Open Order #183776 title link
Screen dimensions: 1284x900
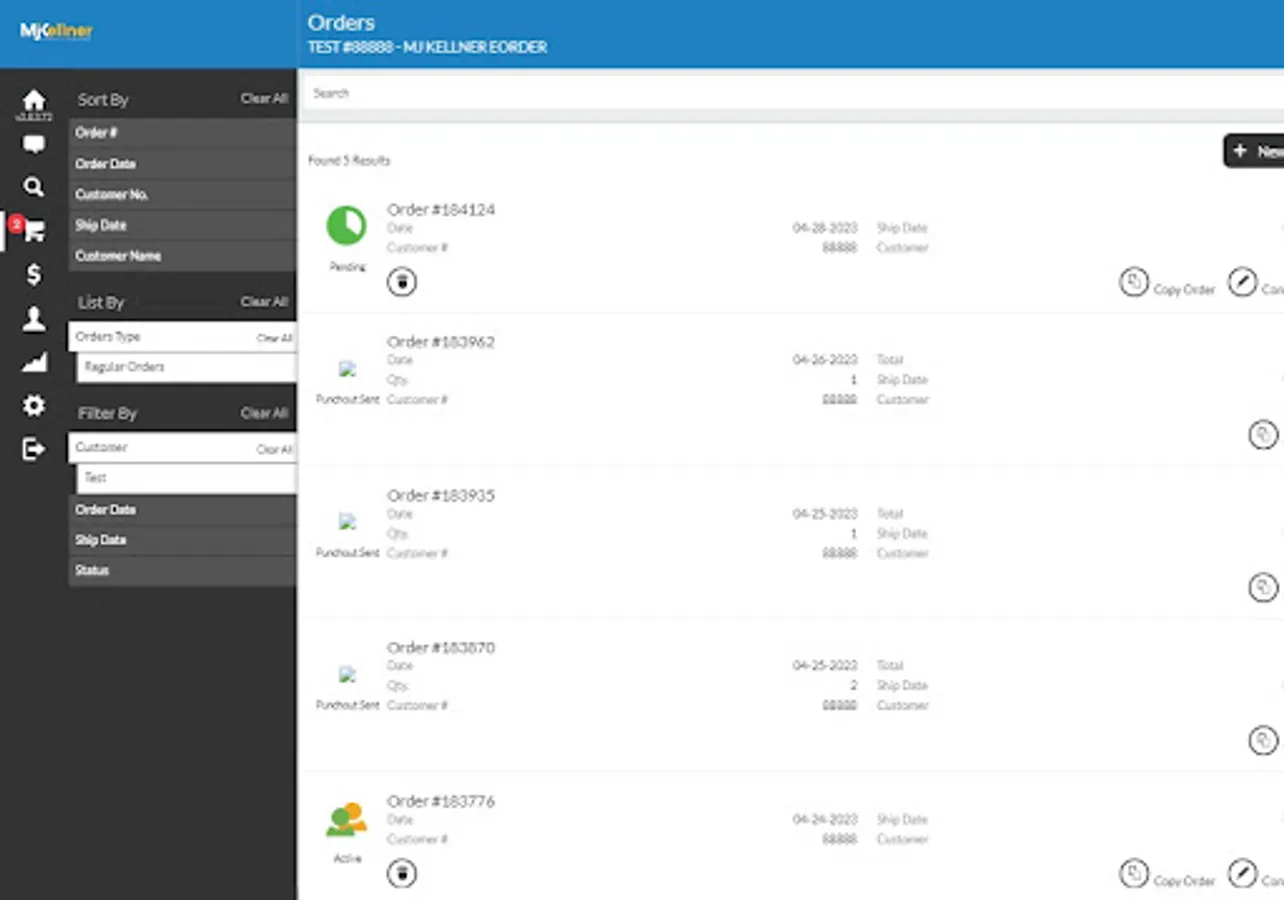pyautogui.click(x=441, y=801)
